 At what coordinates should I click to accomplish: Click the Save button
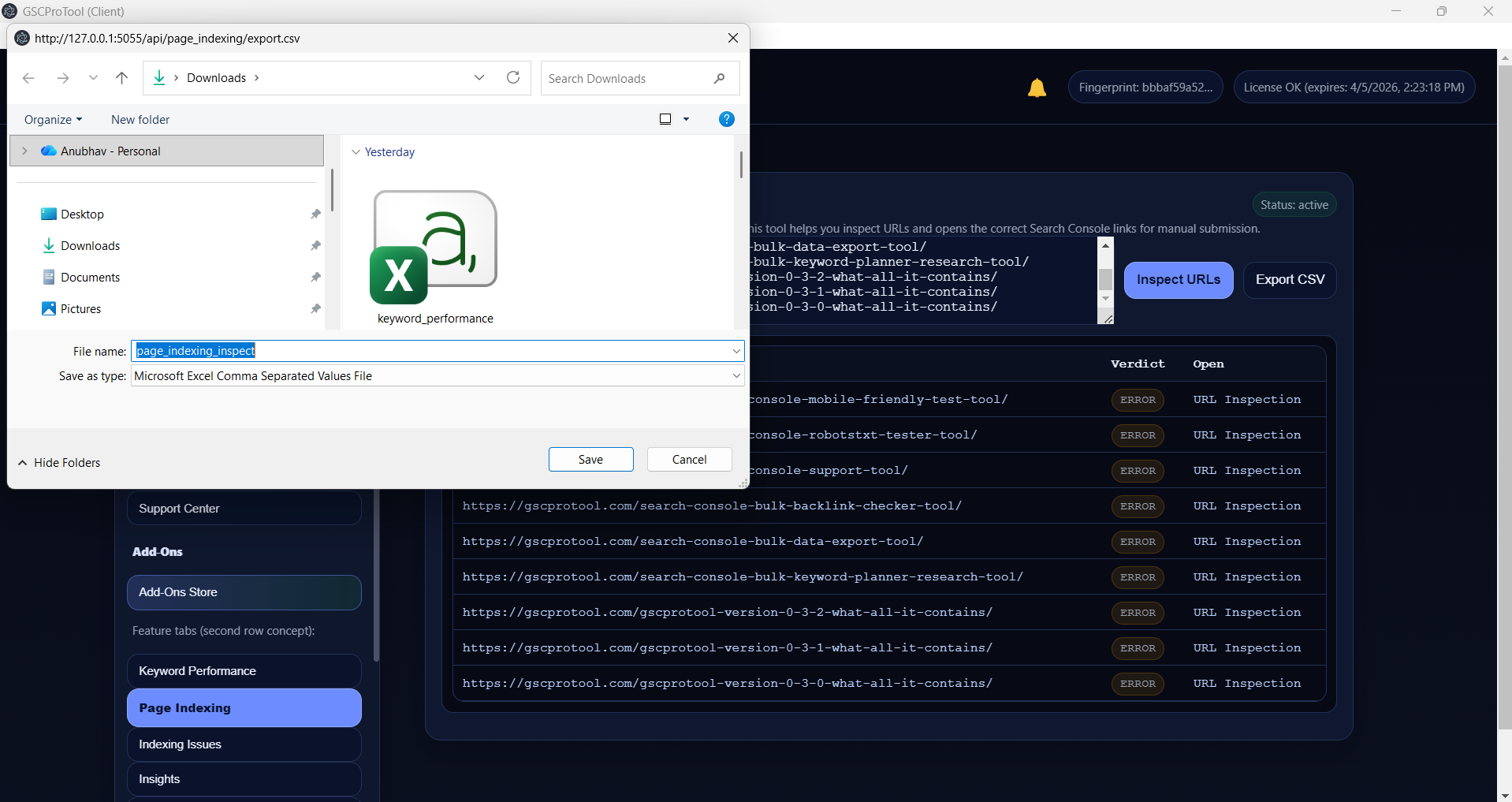coord(590,460)
